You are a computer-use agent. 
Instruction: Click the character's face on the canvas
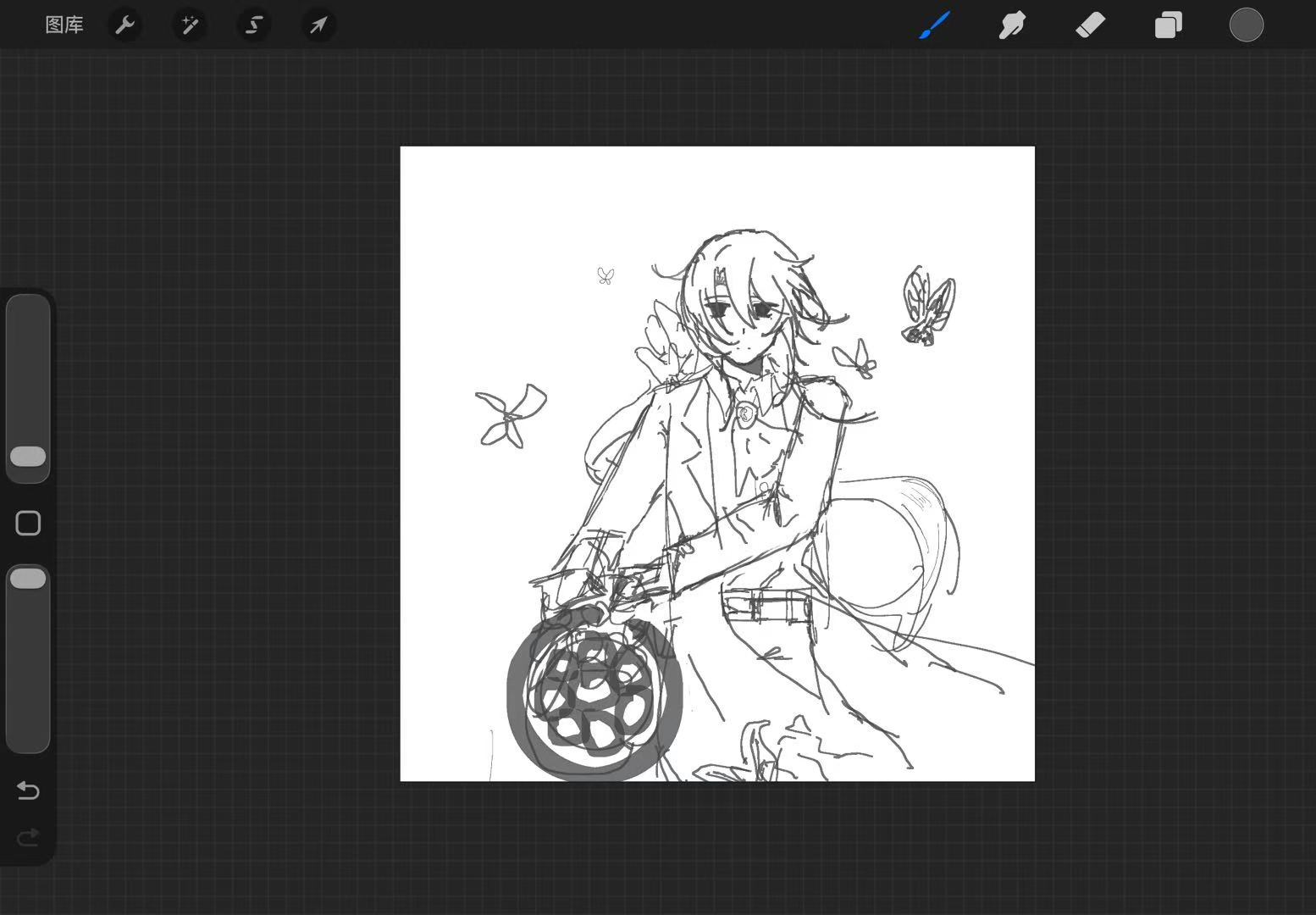743,326
